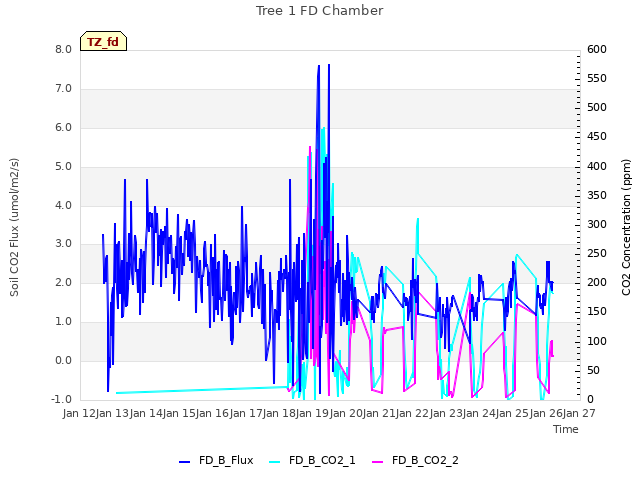640x480 pixels.
Task: Click the Jan 19 x-axis tick label
Action: [313, 413]
